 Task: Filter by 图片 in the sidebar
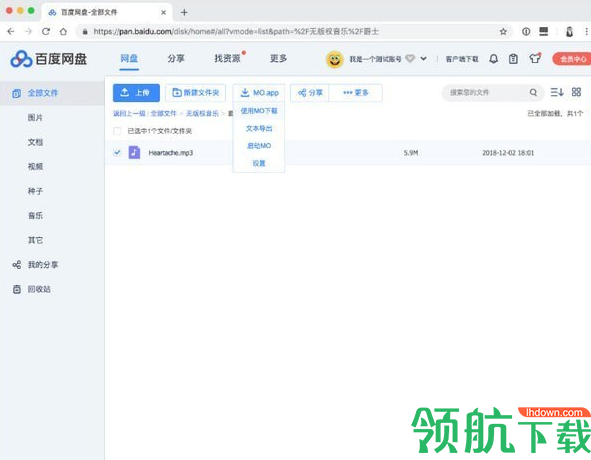click(35, 118)
